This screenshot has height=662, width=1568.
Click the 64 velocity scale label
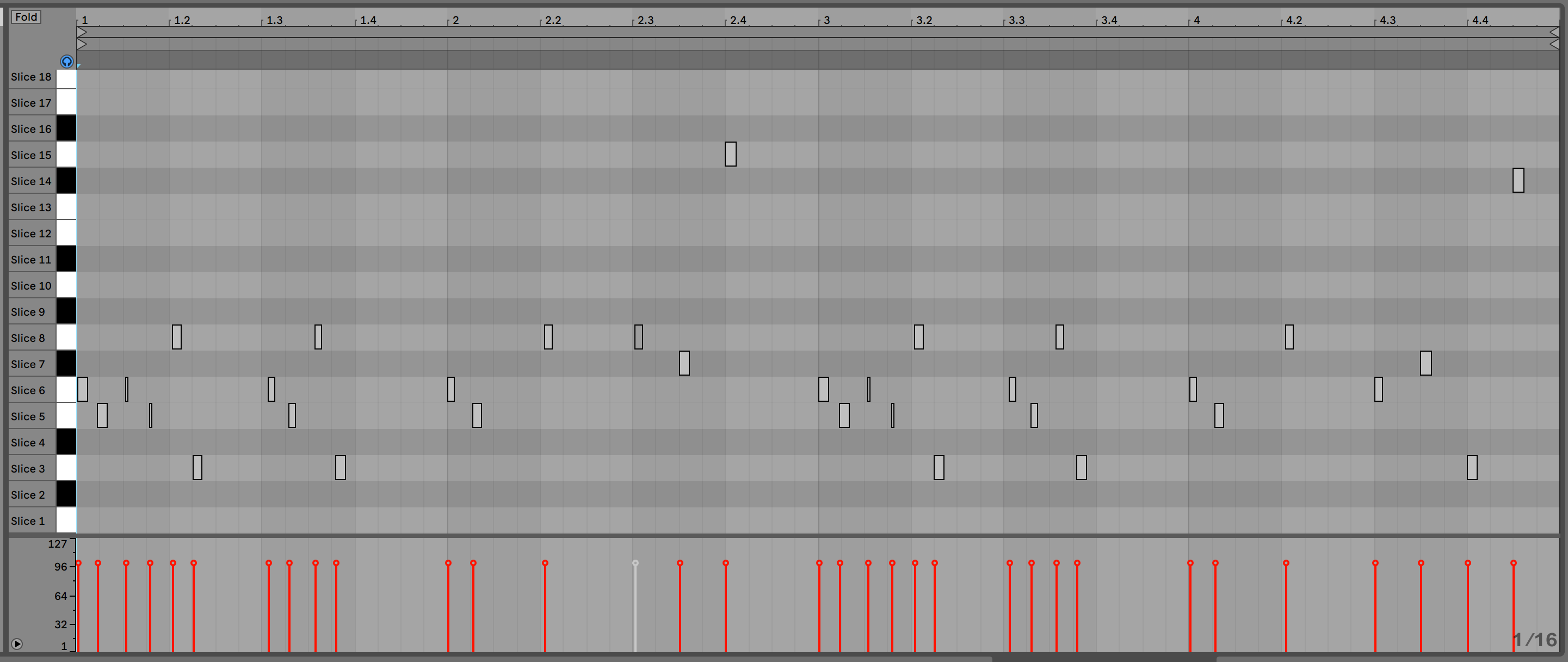click(x=60, y=596)
